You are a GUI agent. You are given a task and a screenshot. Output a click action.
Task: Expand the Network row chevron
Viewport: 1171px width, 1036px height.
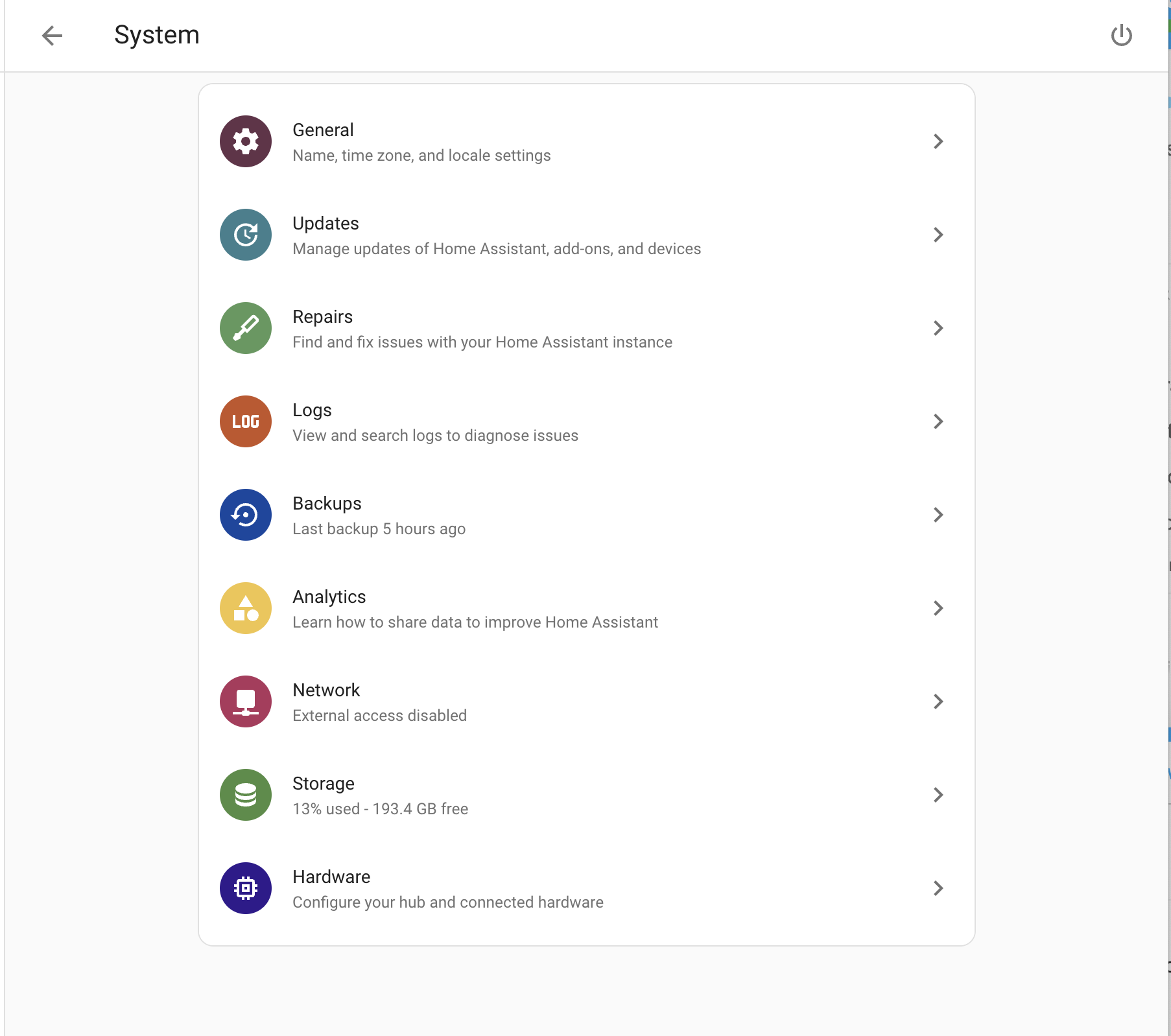click(x=938, y=701)
